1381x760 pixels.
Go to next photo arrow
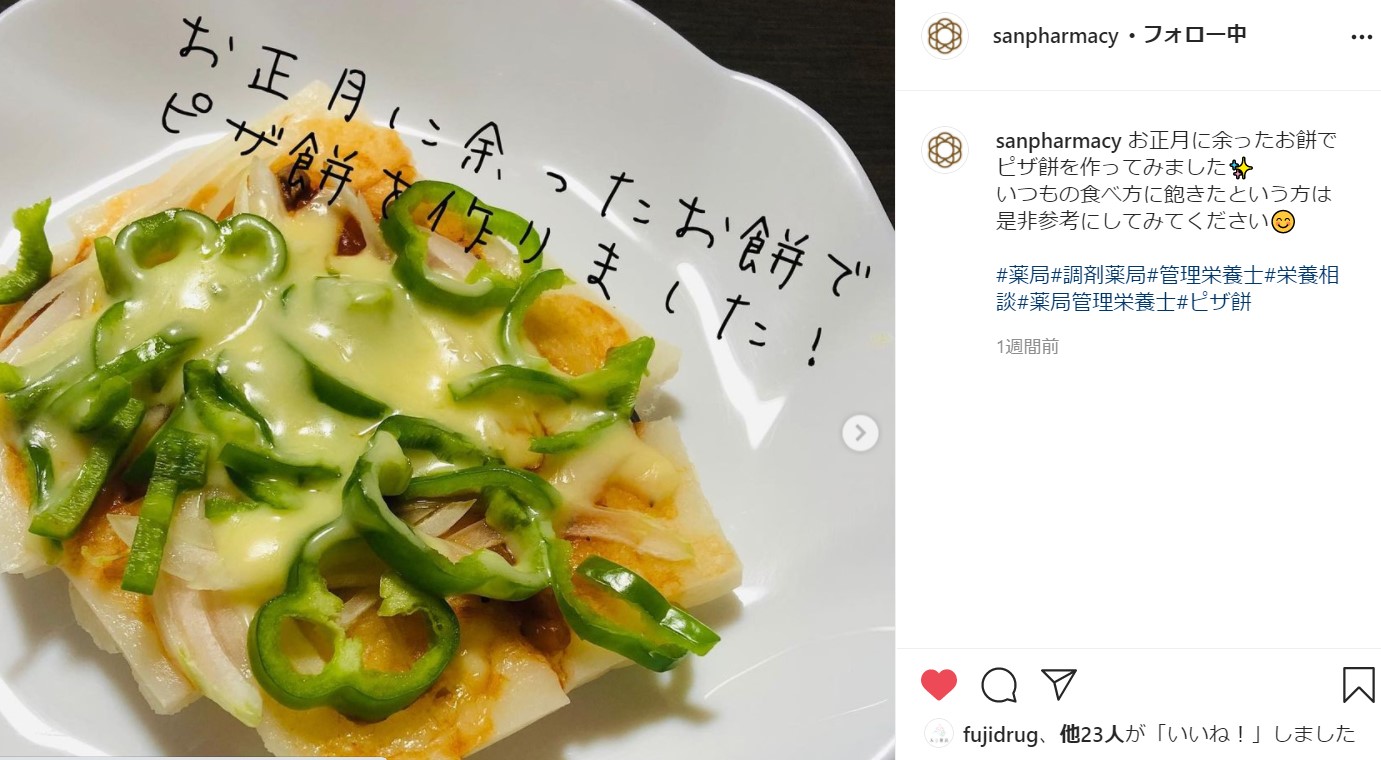[x=860, y=433]
